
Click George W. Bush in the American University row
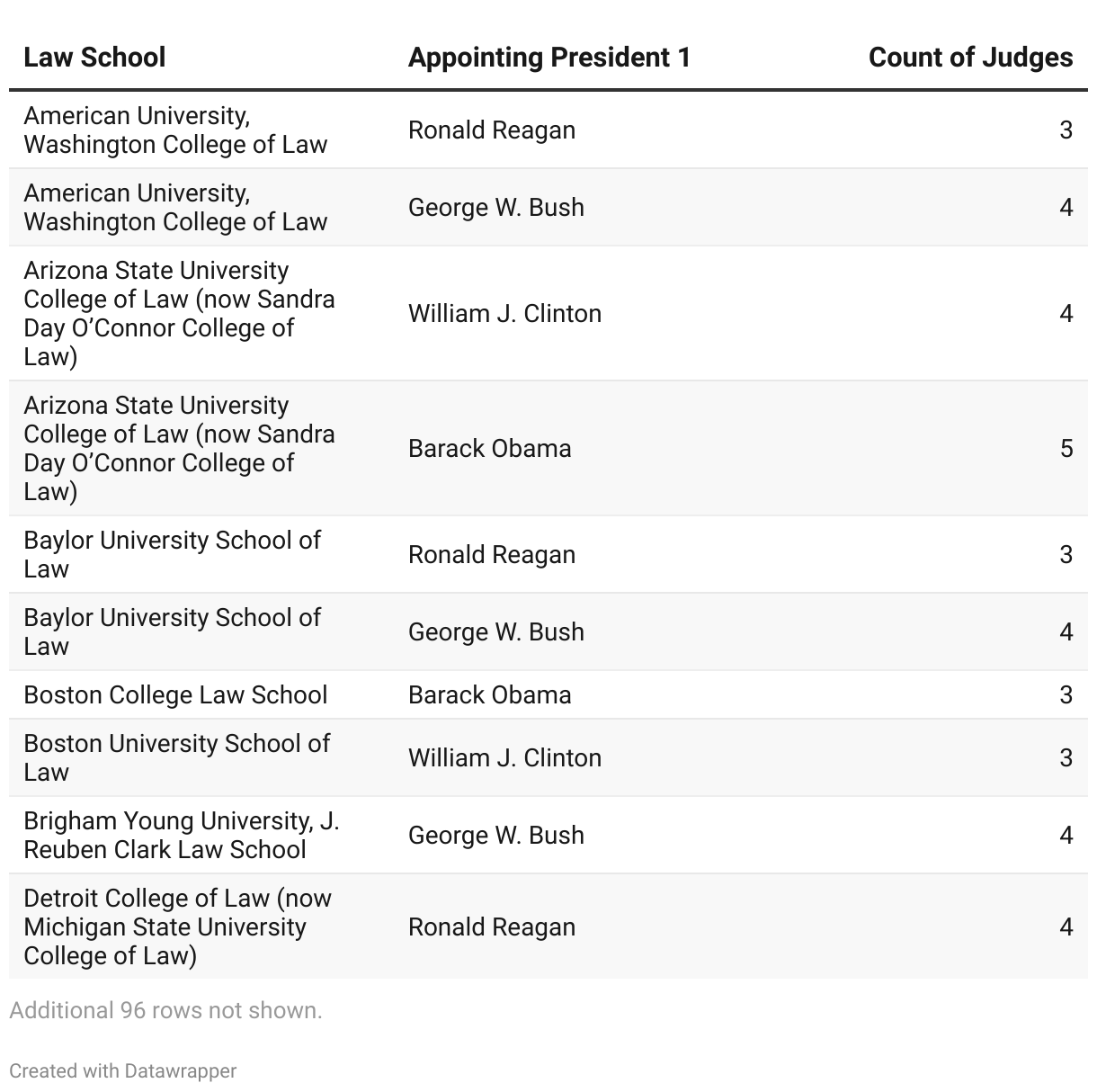tap(495, 207)
